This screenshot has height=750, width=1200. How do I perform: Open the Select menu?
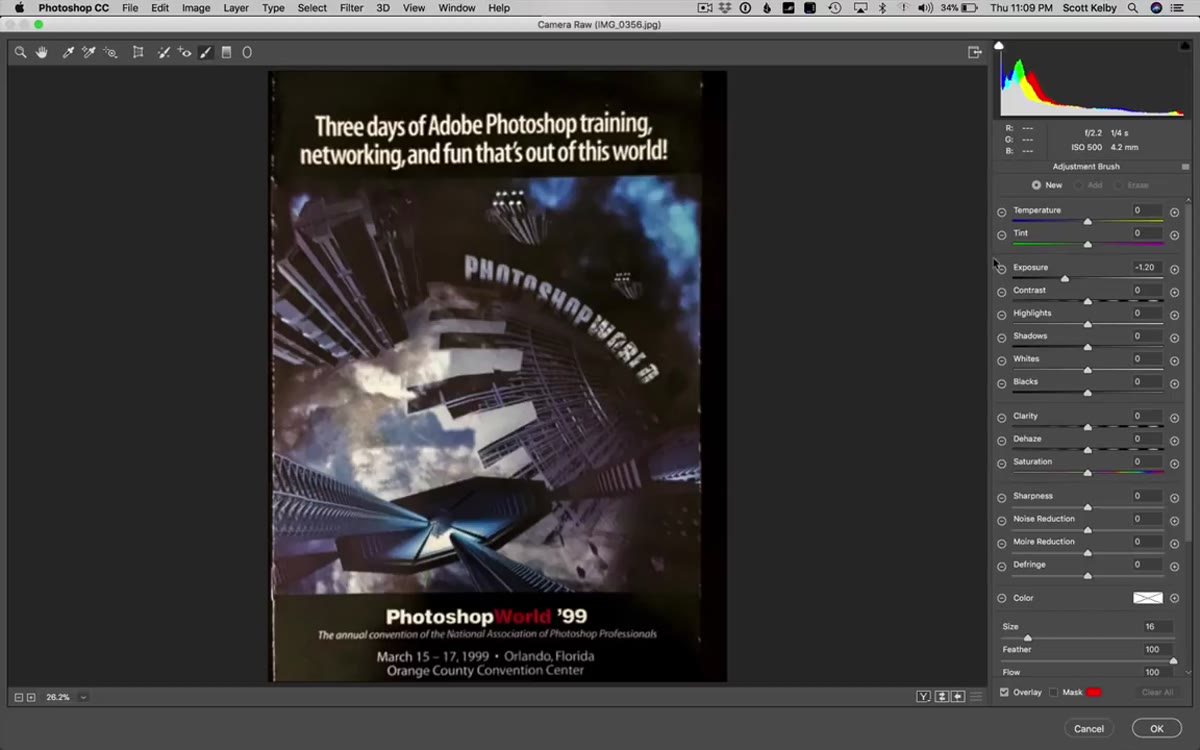(312, 8)
